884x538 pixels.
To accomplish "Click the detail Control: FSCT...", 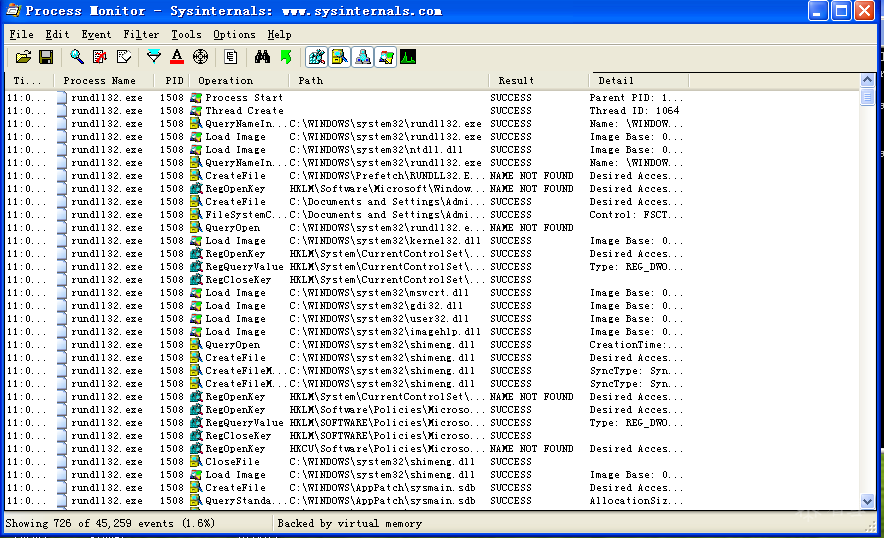I will 636,215.
